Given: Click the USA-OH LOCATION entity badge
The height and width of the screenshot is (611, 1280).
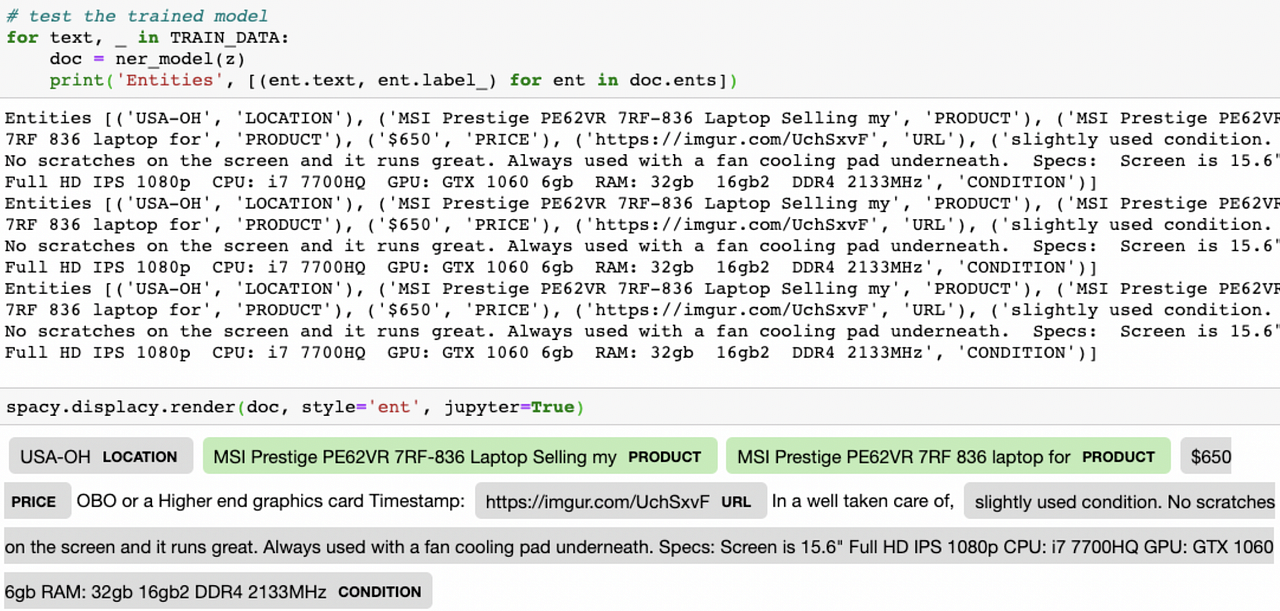Looking at the screenshot, I should [x=99, y=456].
